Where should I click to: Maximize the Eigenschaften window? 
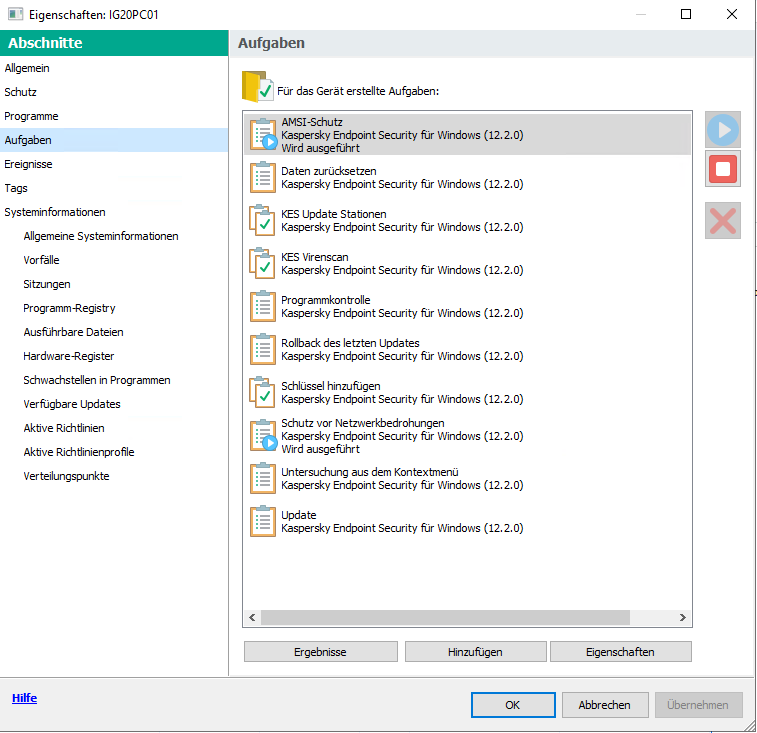686,14
